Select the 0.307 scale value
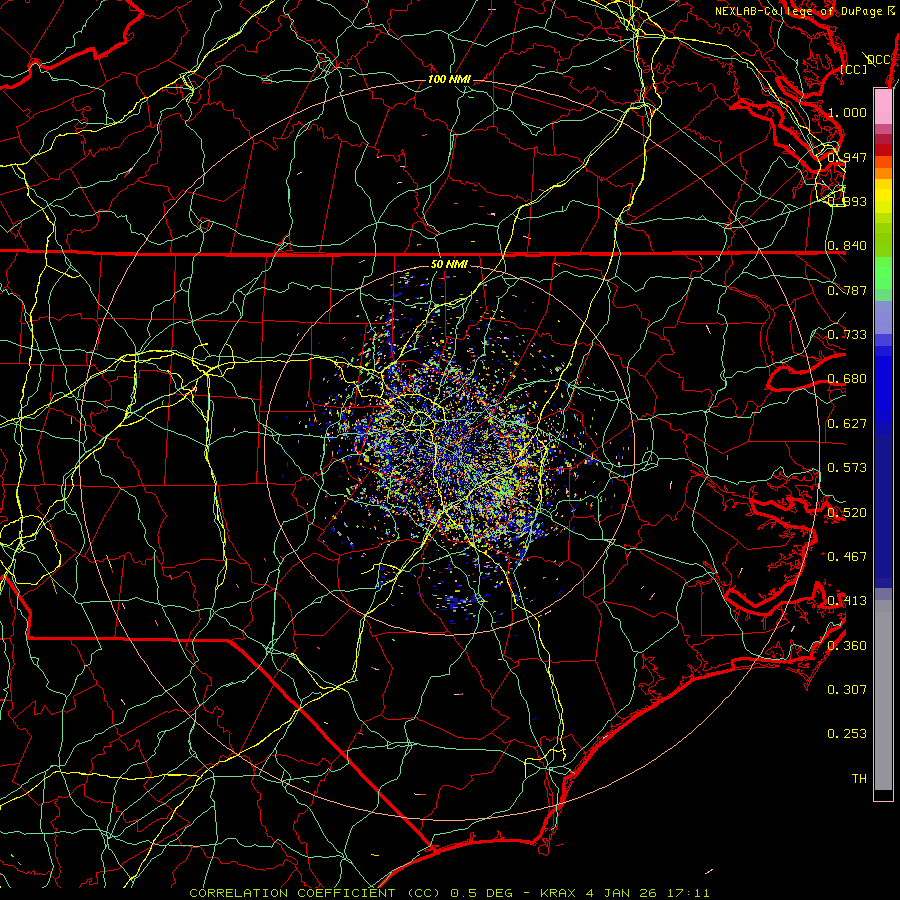 click(847, 689)
